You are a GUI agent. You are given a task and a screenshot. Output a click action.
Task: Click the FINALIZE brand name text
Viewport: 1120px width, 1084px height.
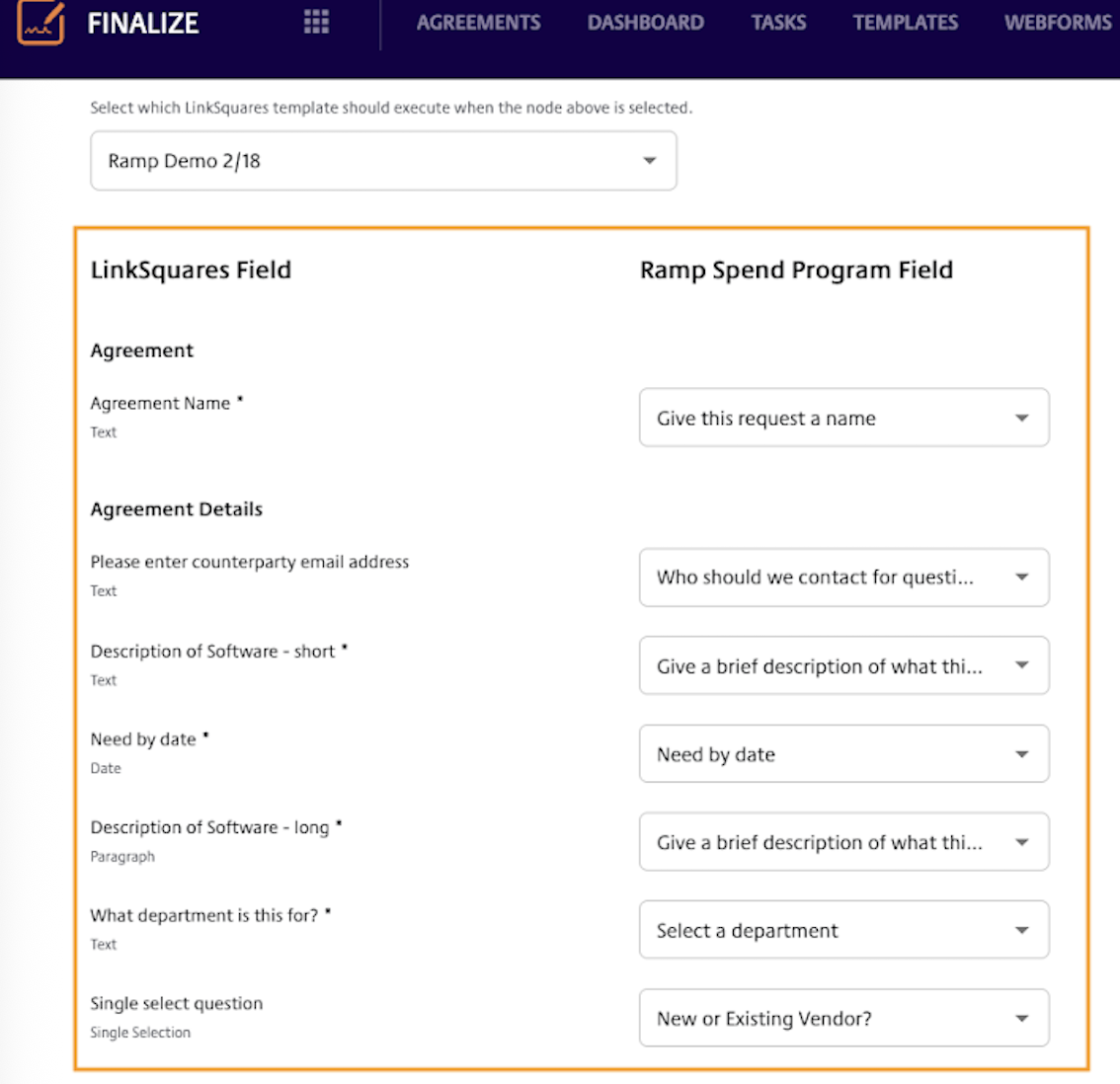tap(143, 23)
